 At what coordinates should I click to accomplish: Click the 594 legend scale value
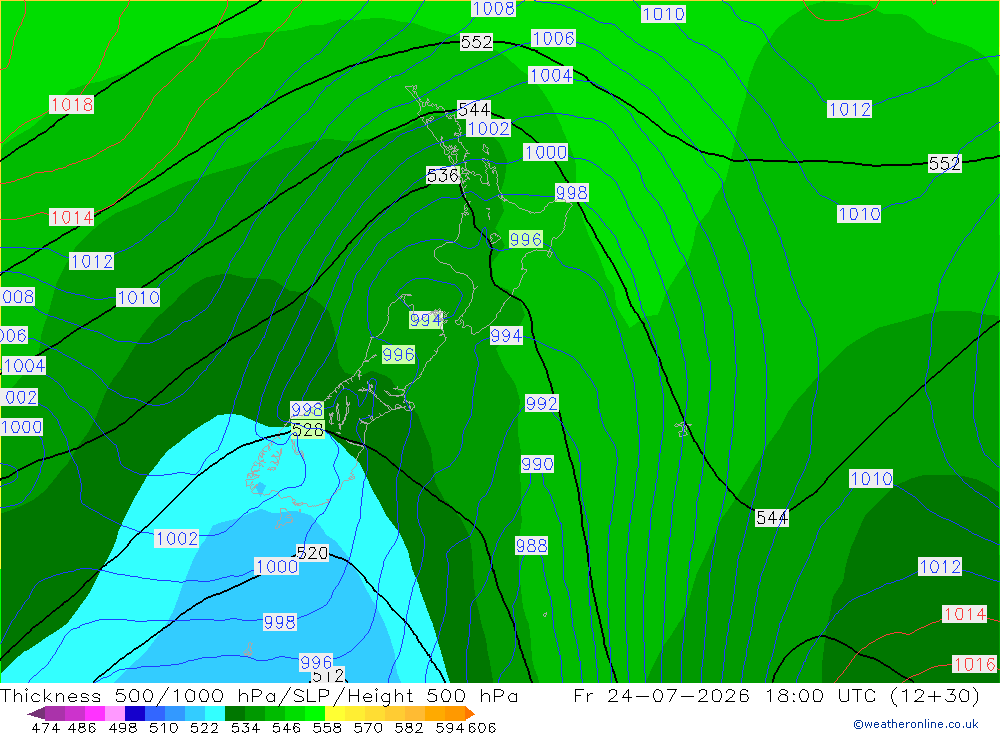pos(450,727)
